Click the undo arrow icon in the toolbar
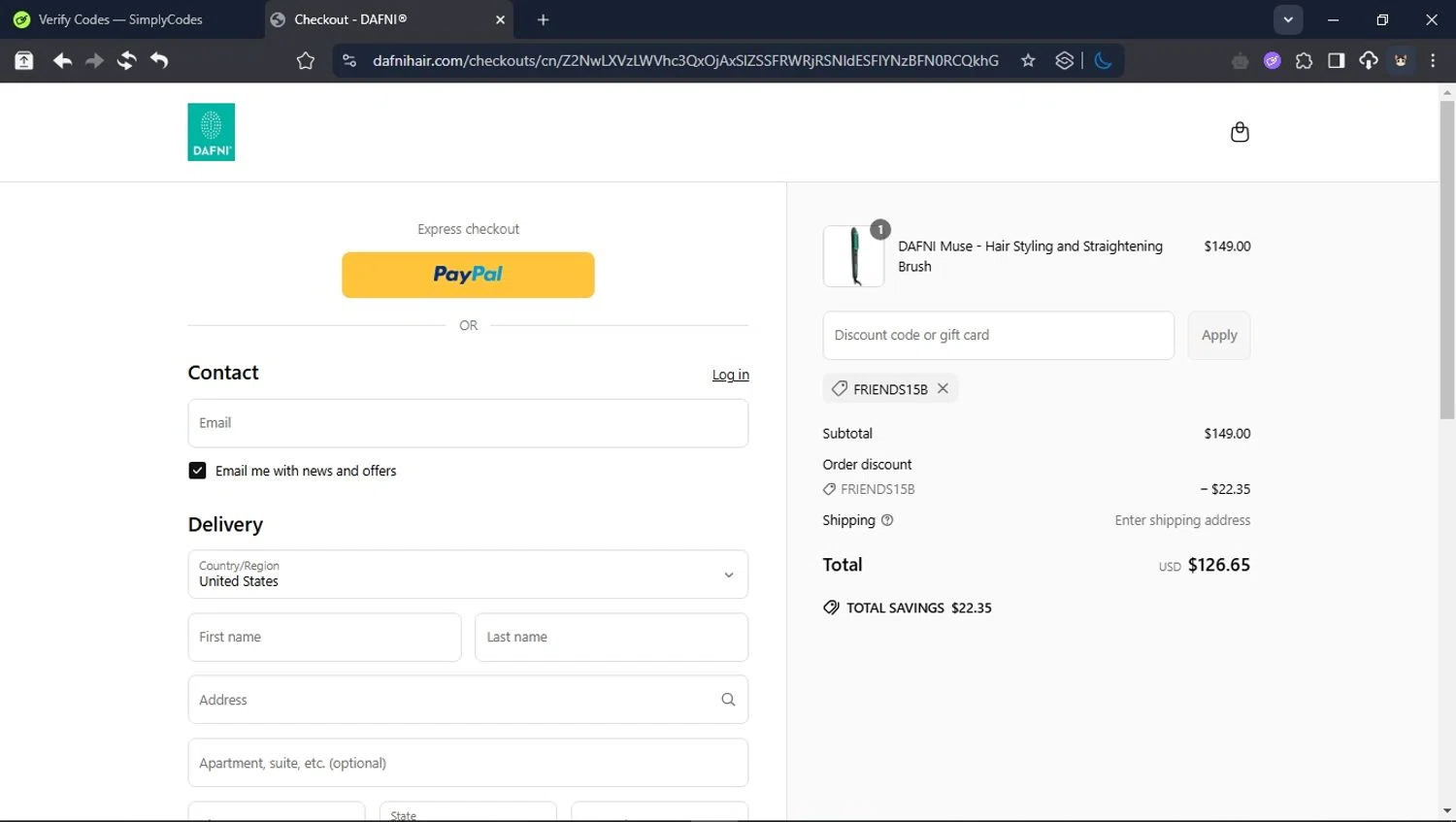 159,61
